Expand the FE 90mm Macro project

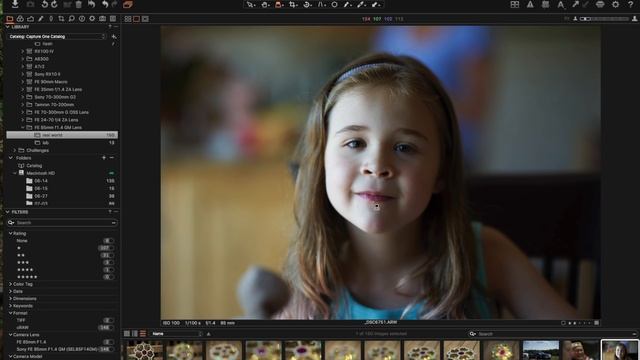22,82
